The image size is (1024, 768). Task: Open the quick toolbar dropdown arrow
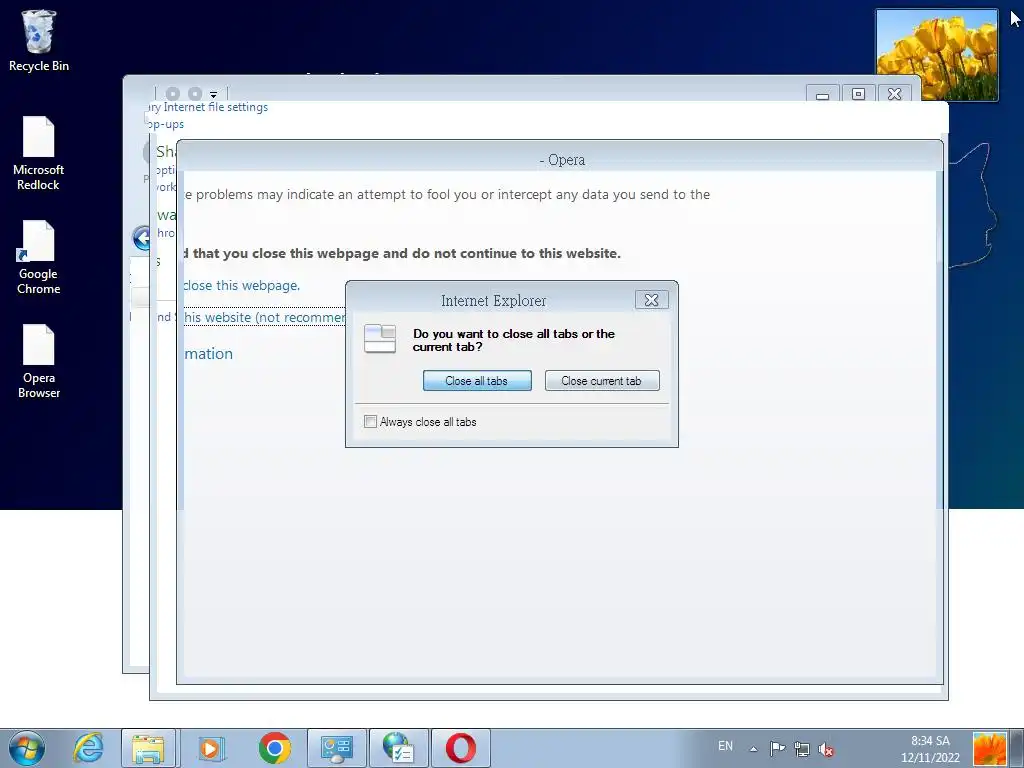click(213, 95)
